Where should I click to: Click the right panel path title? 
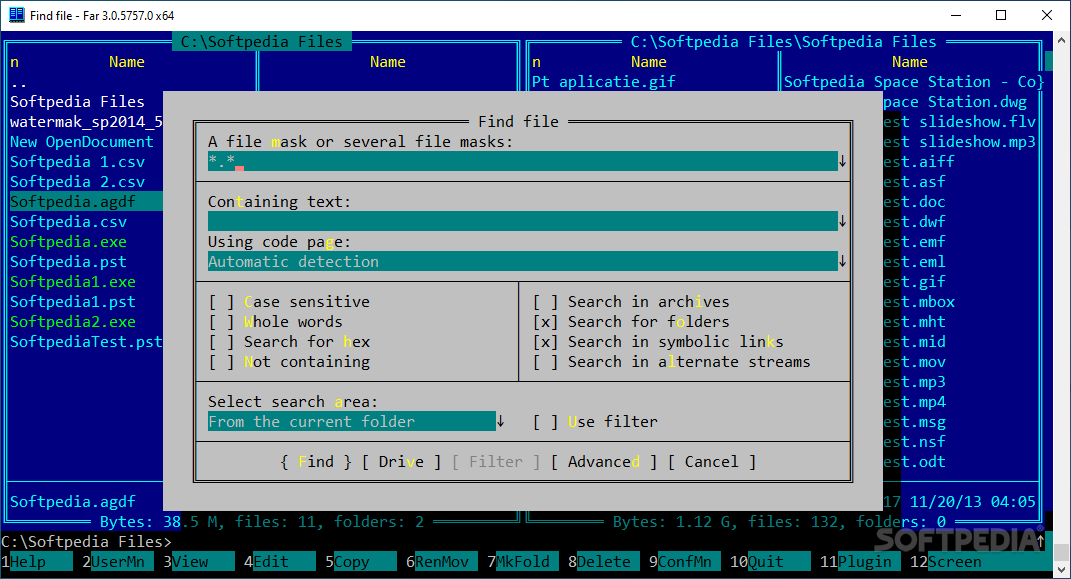783,42
